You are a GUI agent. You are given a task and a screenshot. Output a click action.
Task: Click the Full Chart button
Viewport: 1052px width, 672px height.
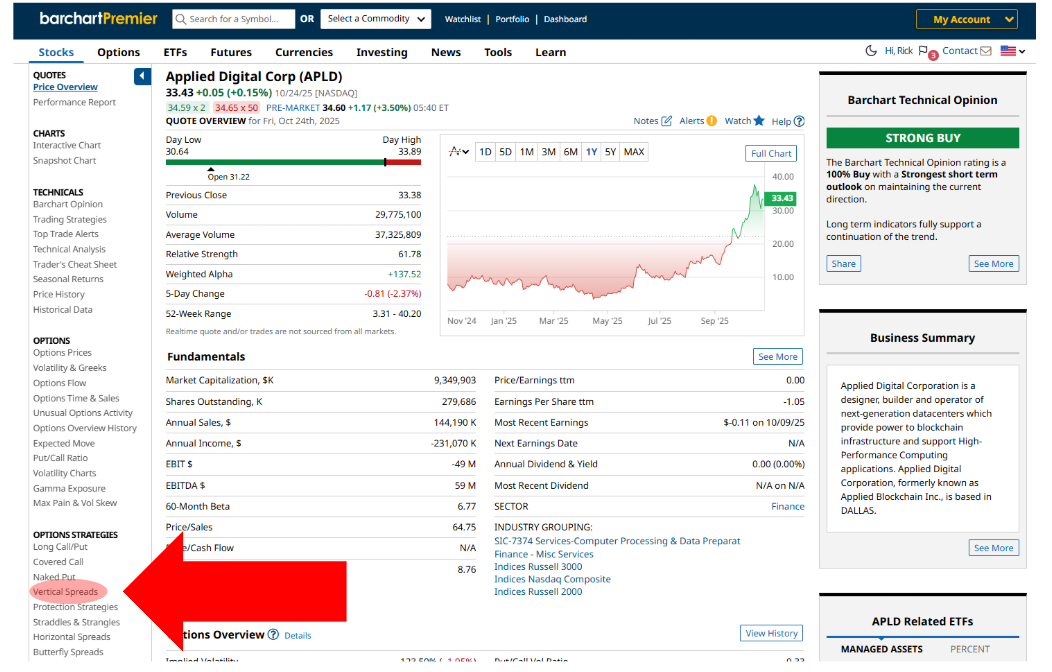(x=771, y=153)
